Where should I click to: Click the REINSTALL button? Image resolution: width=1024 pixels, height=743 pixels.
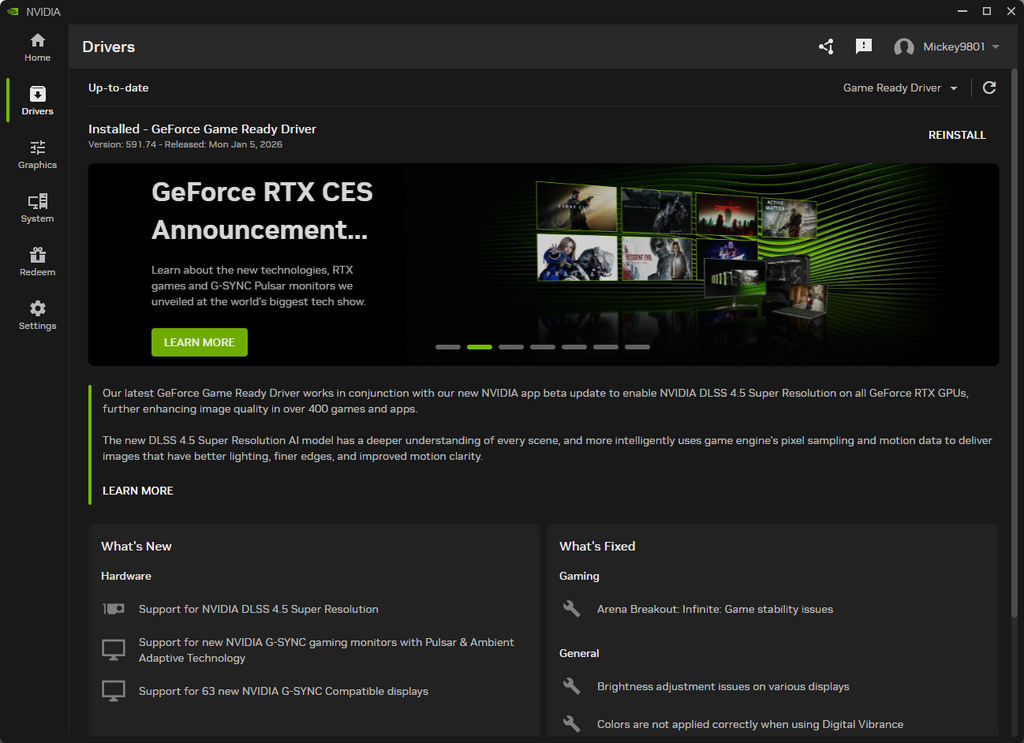[x=957, y=135]
